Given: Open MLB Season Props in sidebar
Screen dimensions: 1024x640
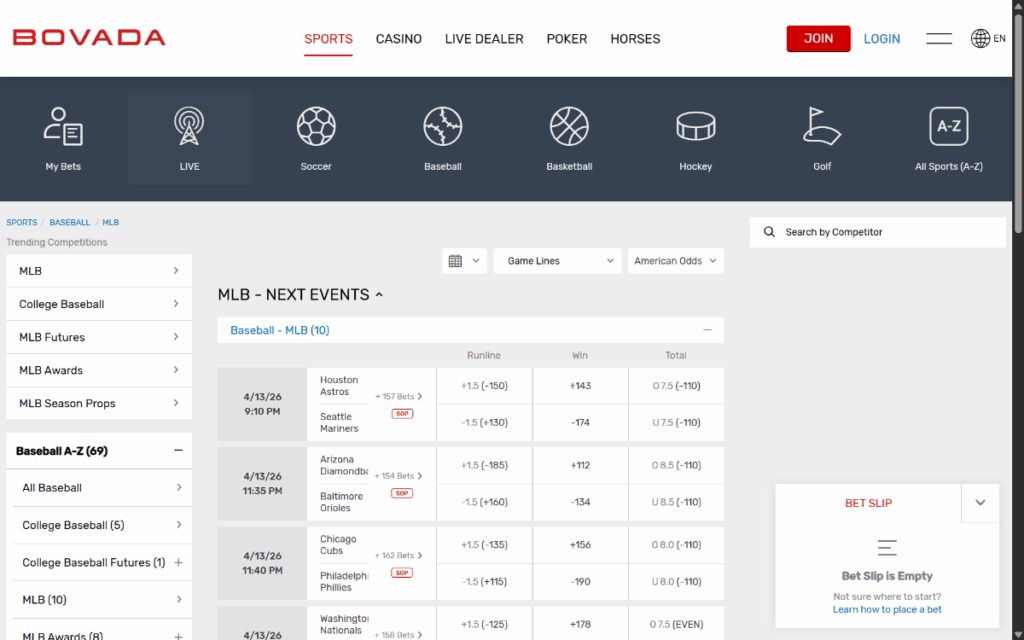Looking at the screenshot, I should (x=99, y=404).
